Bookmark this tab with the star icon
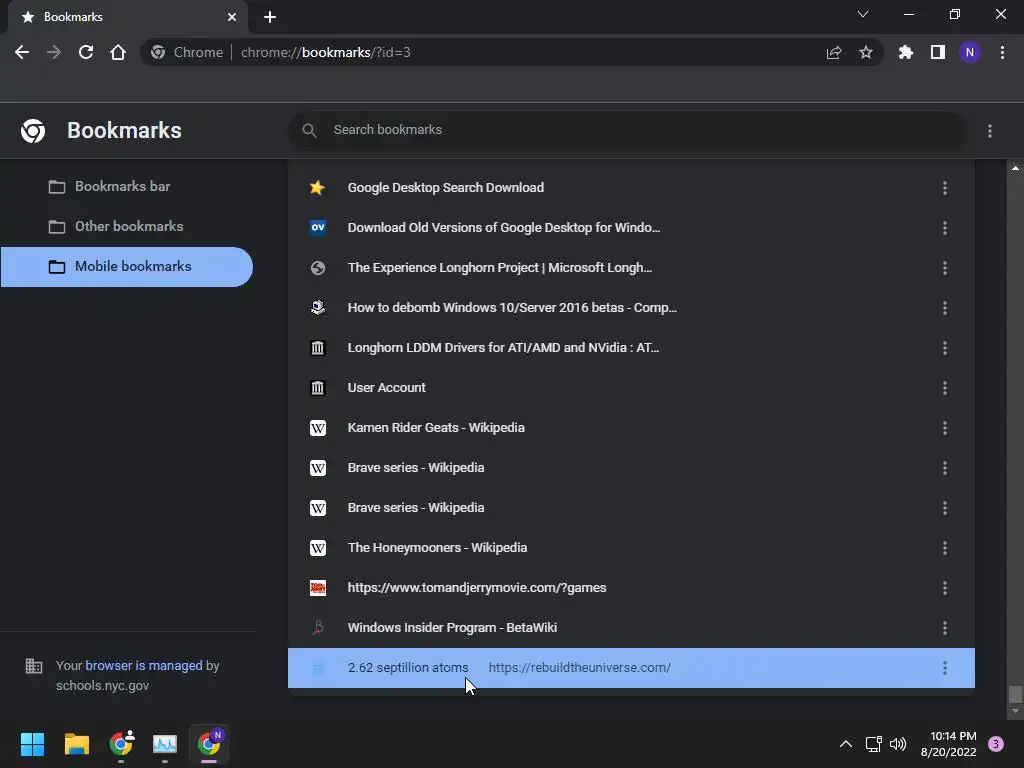Screen dimensions: 1024x768 click(866, 52)
